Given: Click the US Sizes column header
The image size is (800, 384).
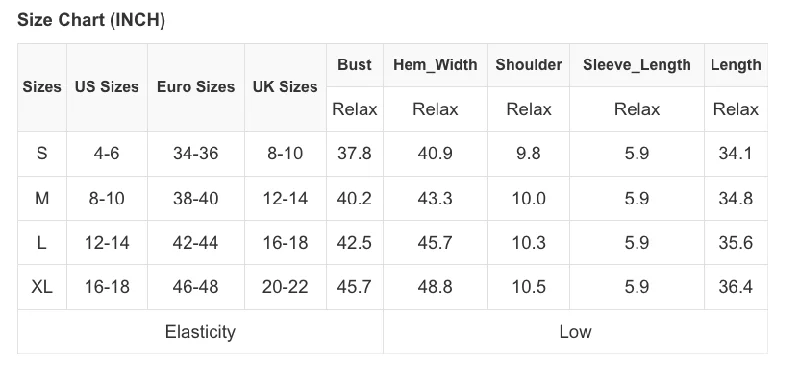Looking at the screenshot, I should 107,87.
